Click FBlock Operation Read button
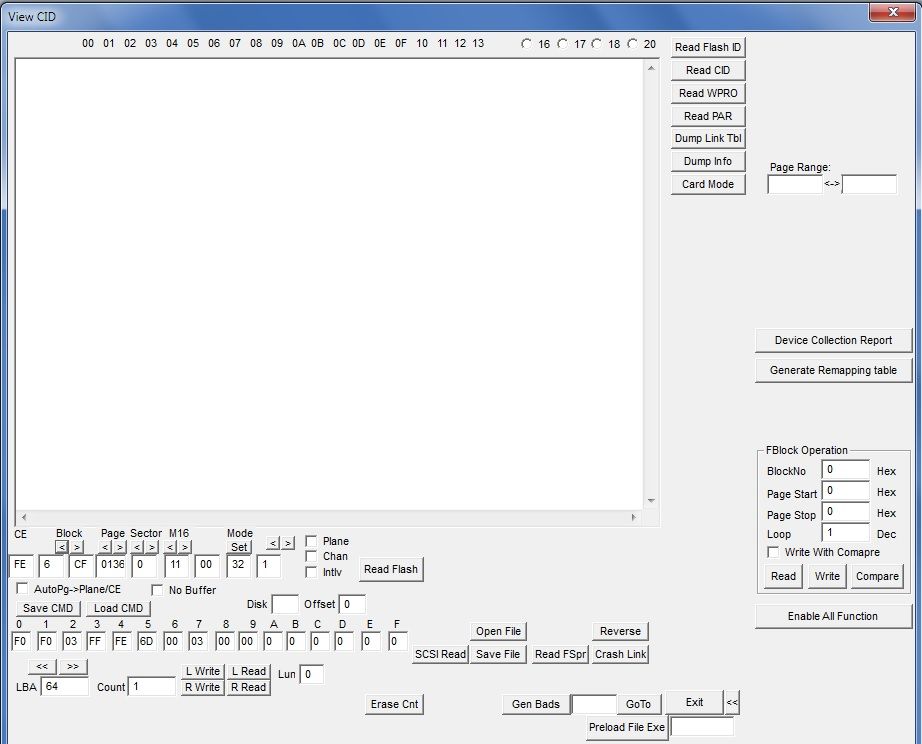This screenshot has width=922, height=744. pyautogui.click(x=783, y=576)
